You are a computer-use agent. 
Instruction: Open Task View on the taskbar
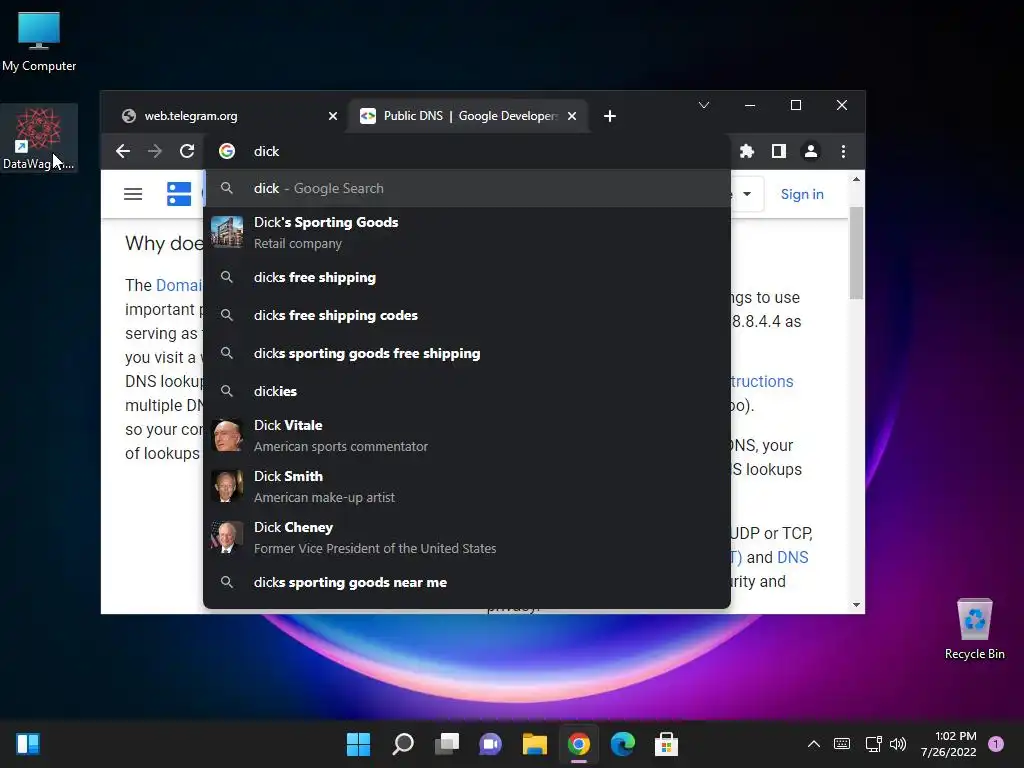click(x=447, y=744)
